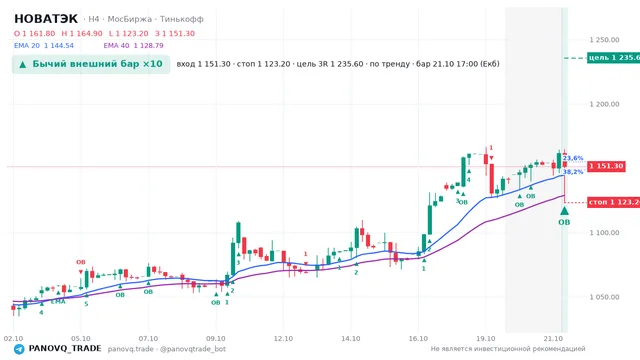Click the 09.10 date axis label
Viewport: 640px width, 360px height.
pyautogui.click(x=216, y=338)
